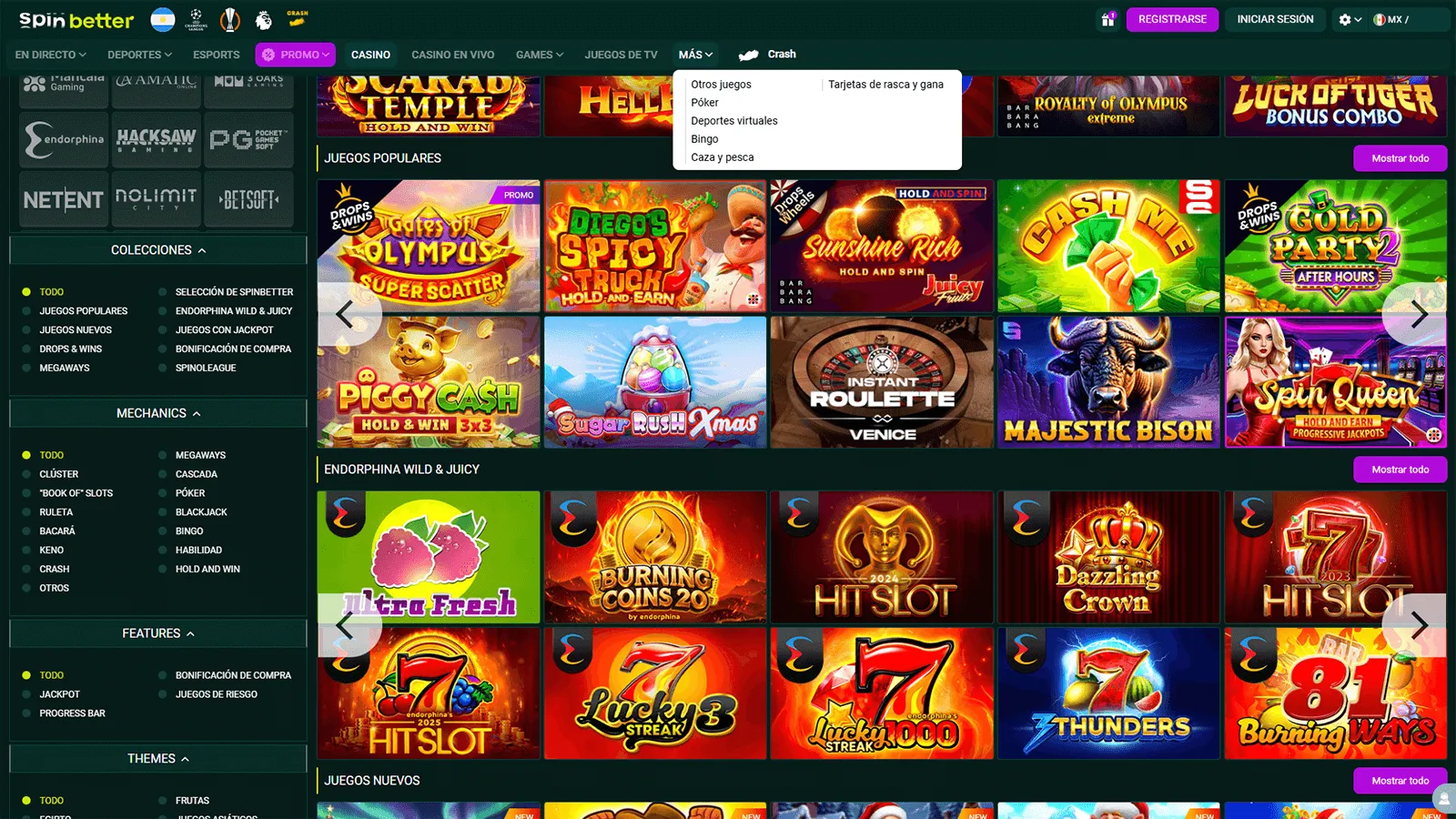
Task: Collapse the Mechanics section
Action: 158,413
